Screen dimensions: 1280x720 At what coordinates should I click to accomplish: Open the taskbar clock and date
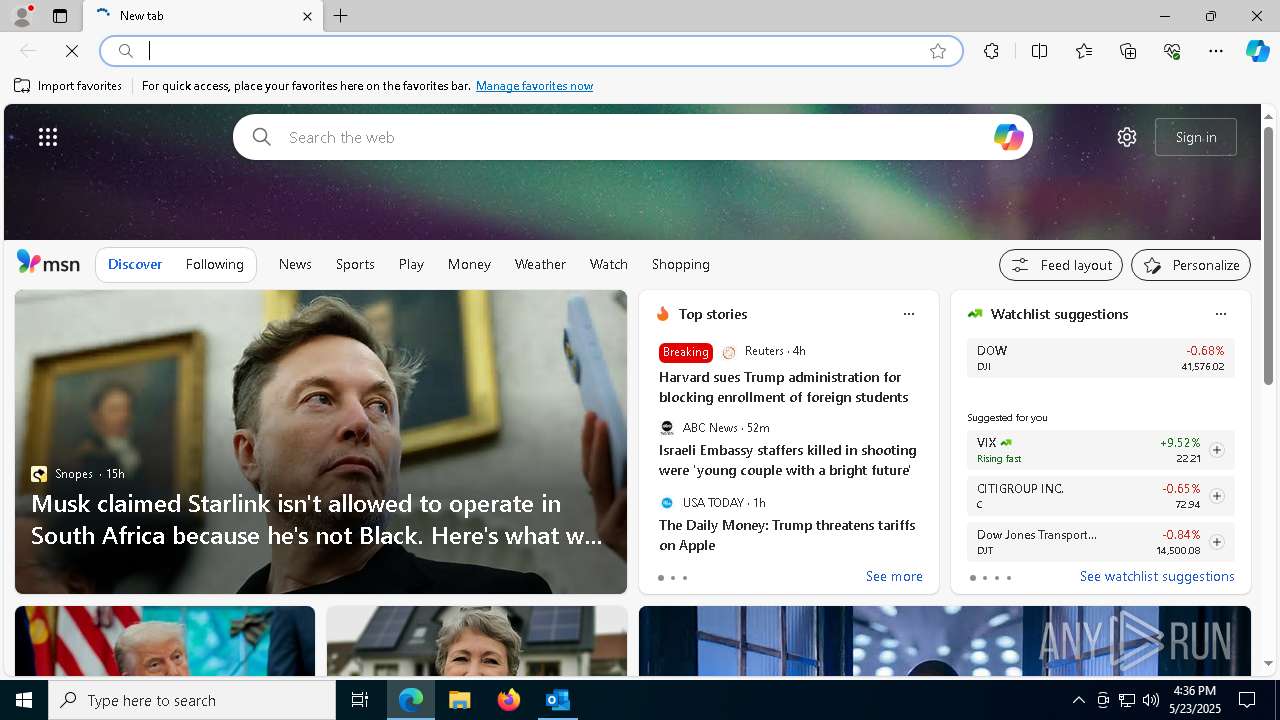(x=1194, y=700)
